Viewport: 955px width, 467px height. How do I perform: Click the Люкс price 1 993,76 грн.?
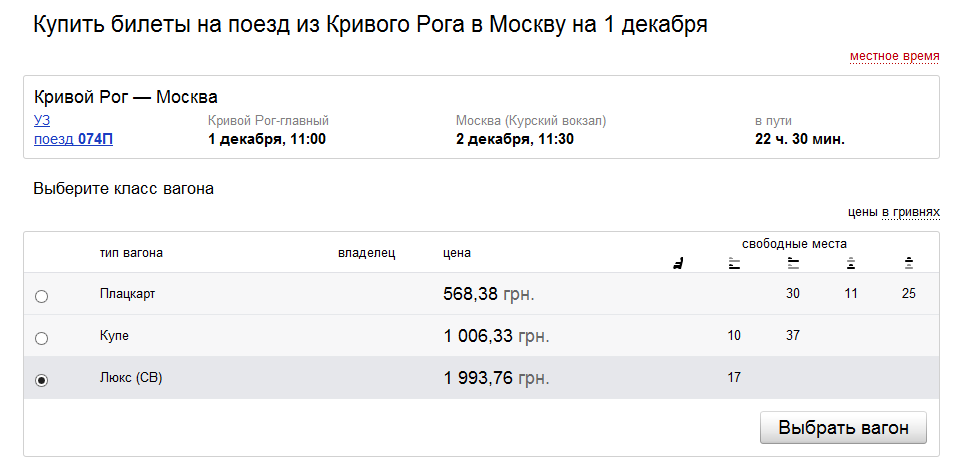[496, 378]
